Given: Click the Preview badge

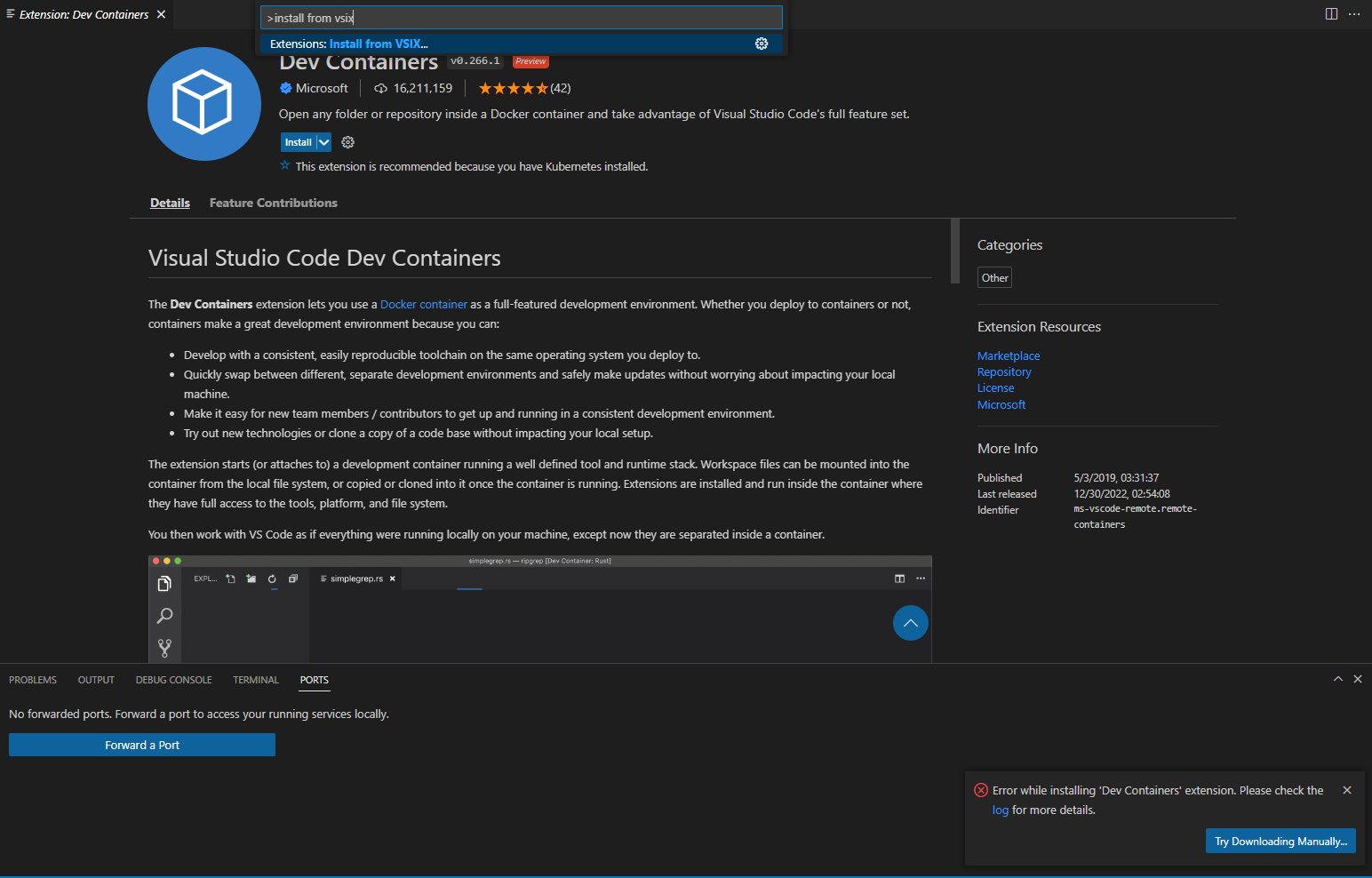Looking at the screenshot, I should click(530, 61).
